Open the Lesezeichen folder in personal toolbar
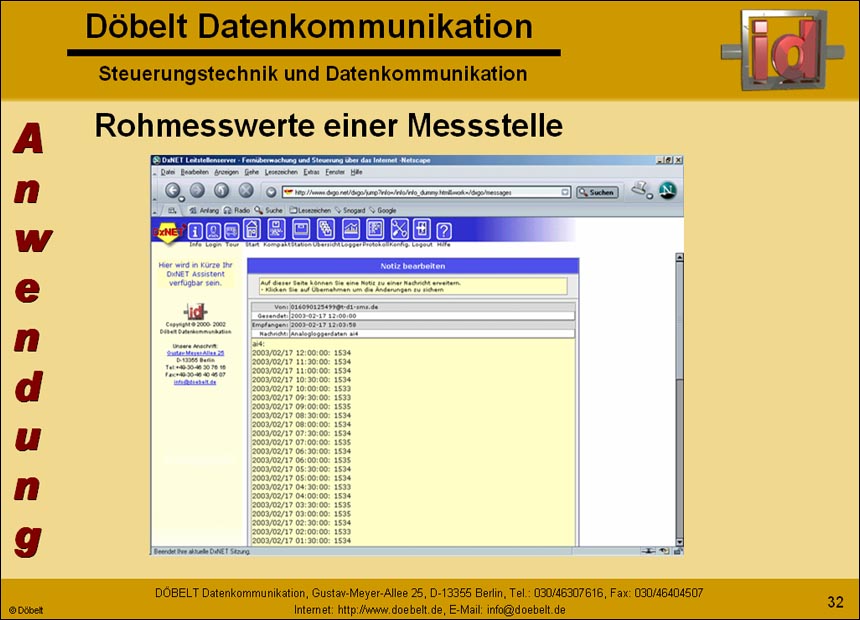This screenshot has height=620, width=860. point(310,210)
